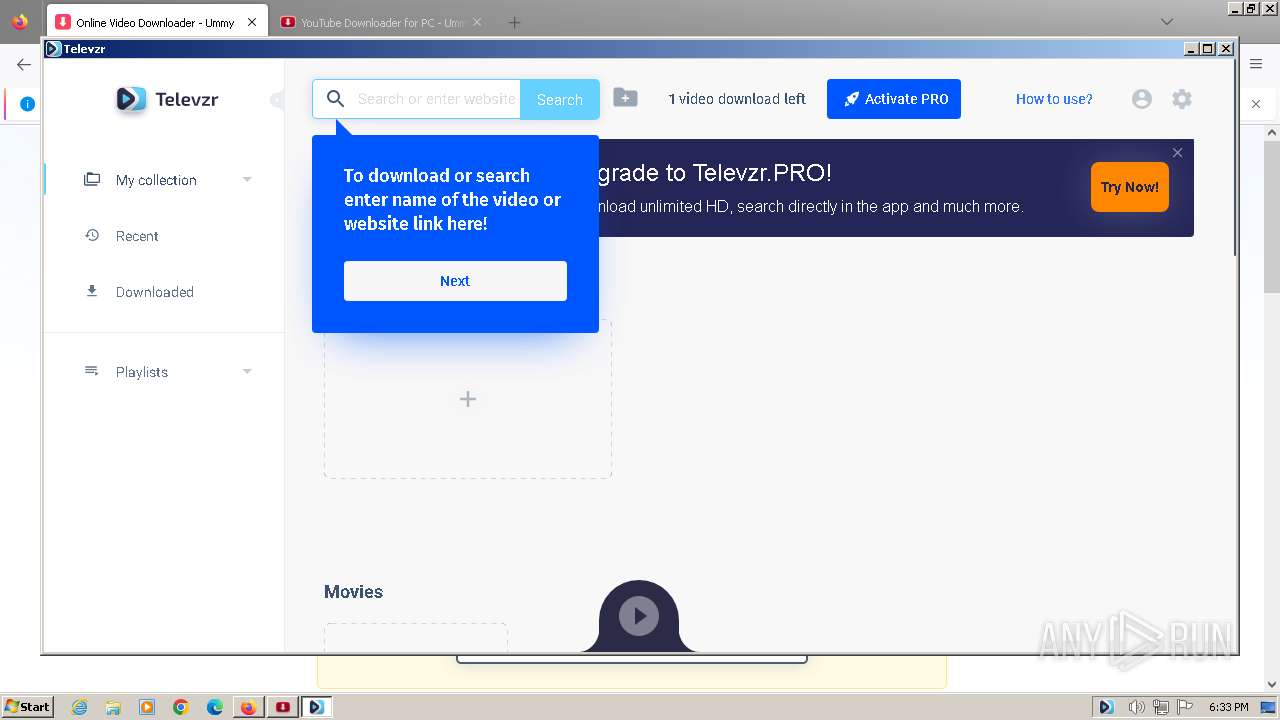Click the Try Now! button

(x=1130, y=187)
